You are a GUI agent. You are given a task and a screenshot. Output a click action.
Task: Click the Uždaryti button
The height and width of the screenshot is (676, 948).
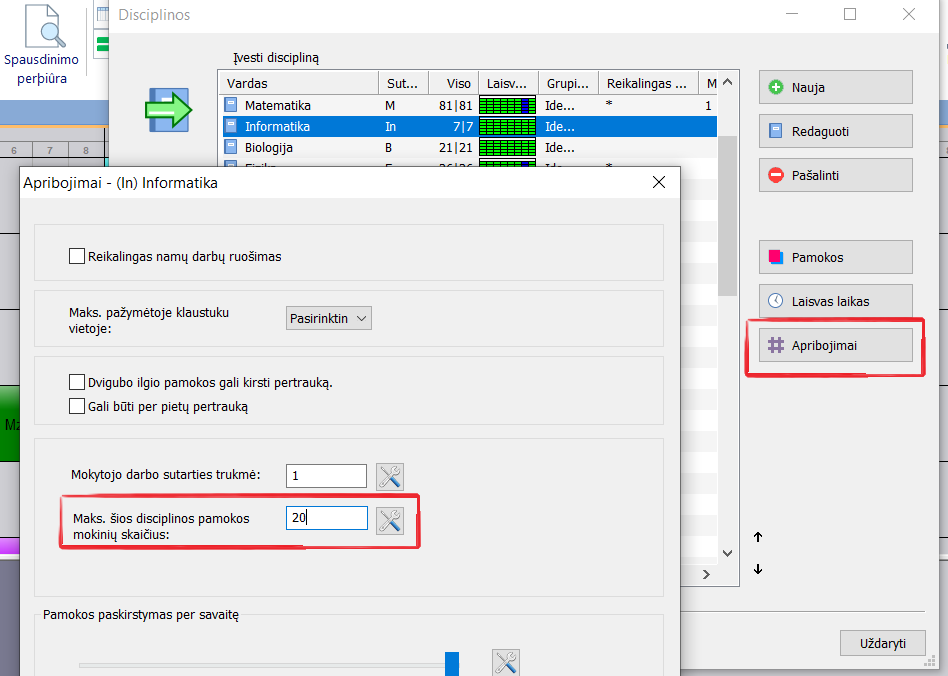coord(883,643)
